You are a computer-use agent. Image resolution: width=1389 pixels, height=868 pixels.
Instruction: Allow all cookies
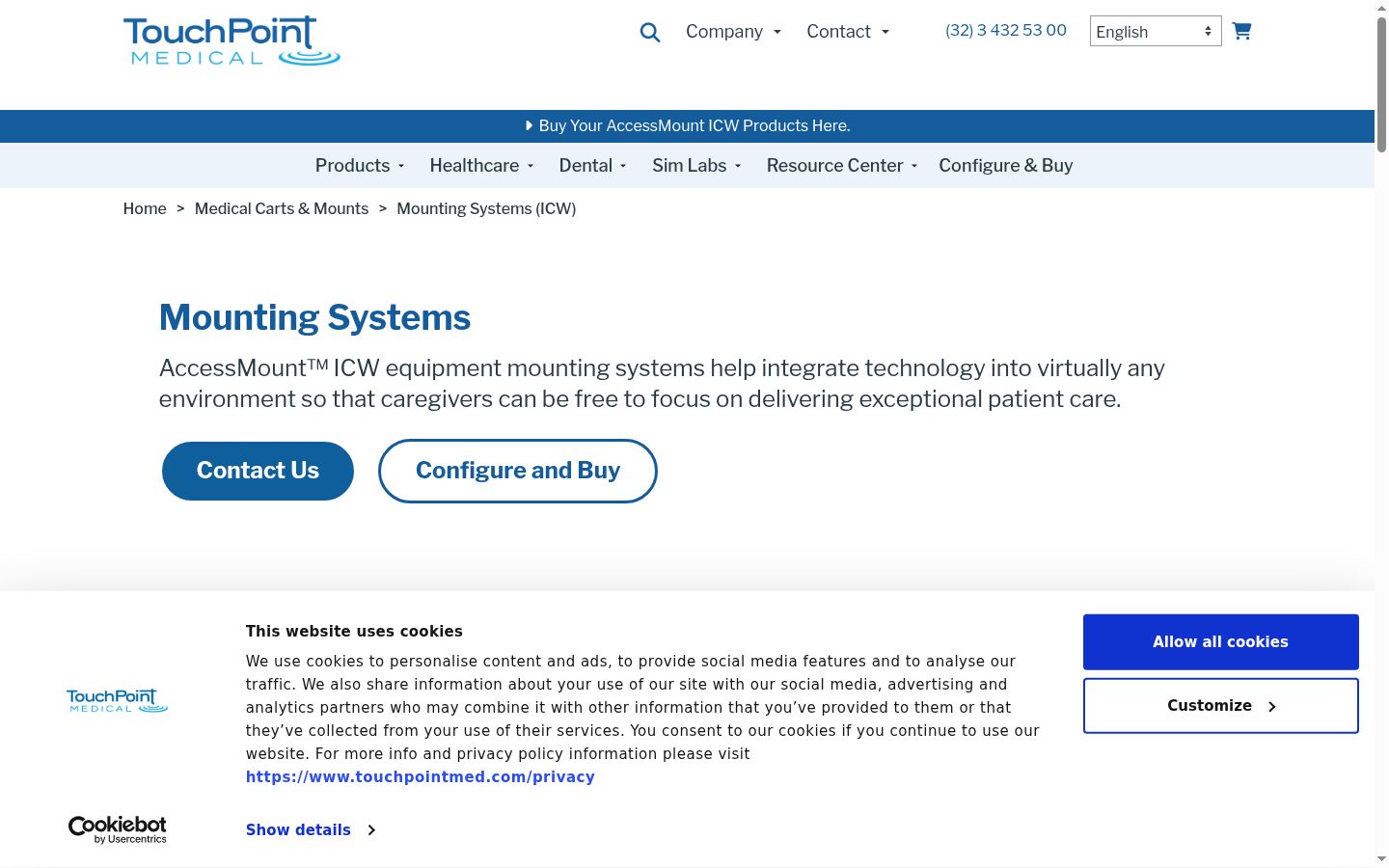[1221, 642]
